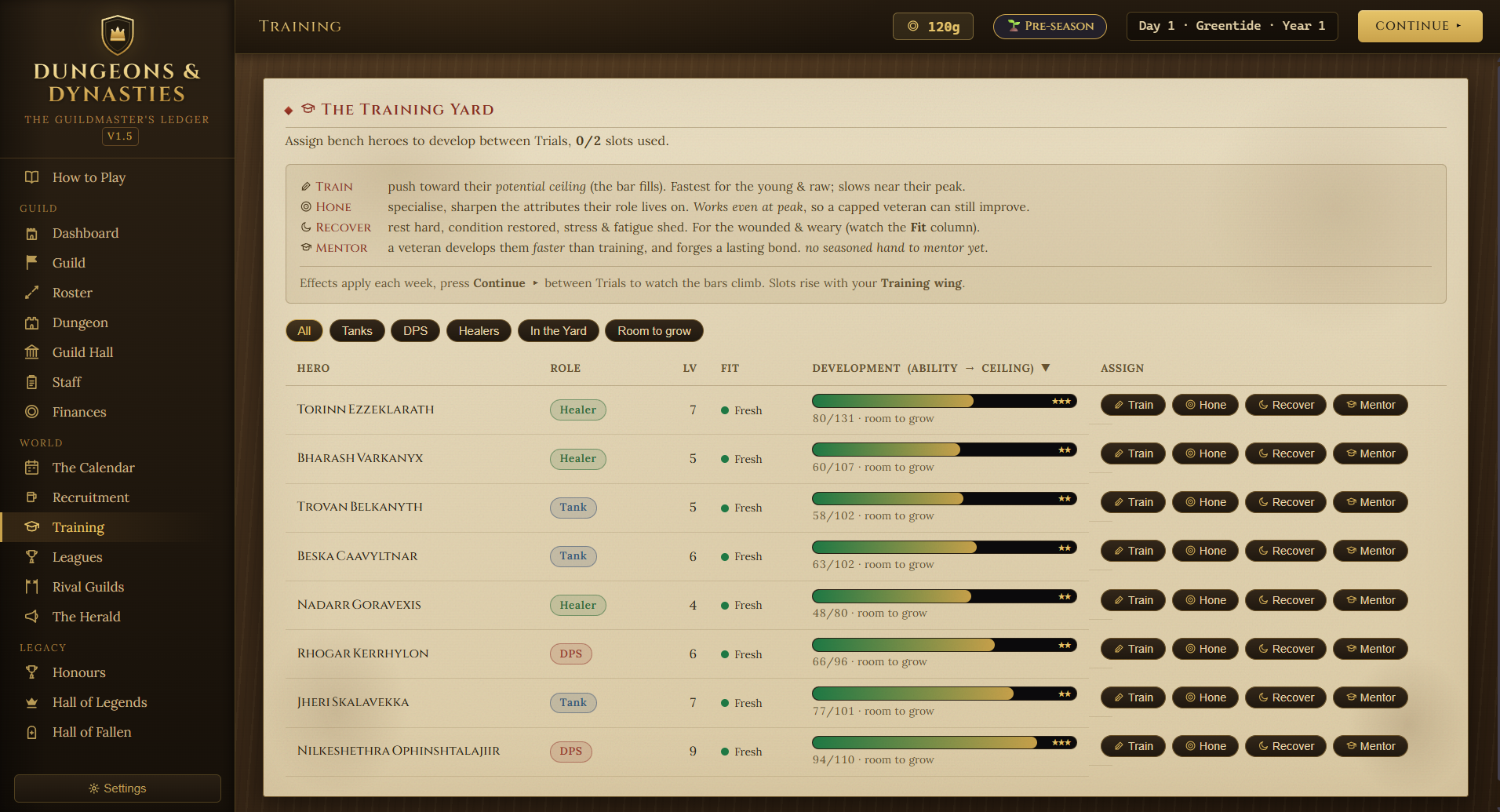Select the Finances coin icon

coord(31,412)
